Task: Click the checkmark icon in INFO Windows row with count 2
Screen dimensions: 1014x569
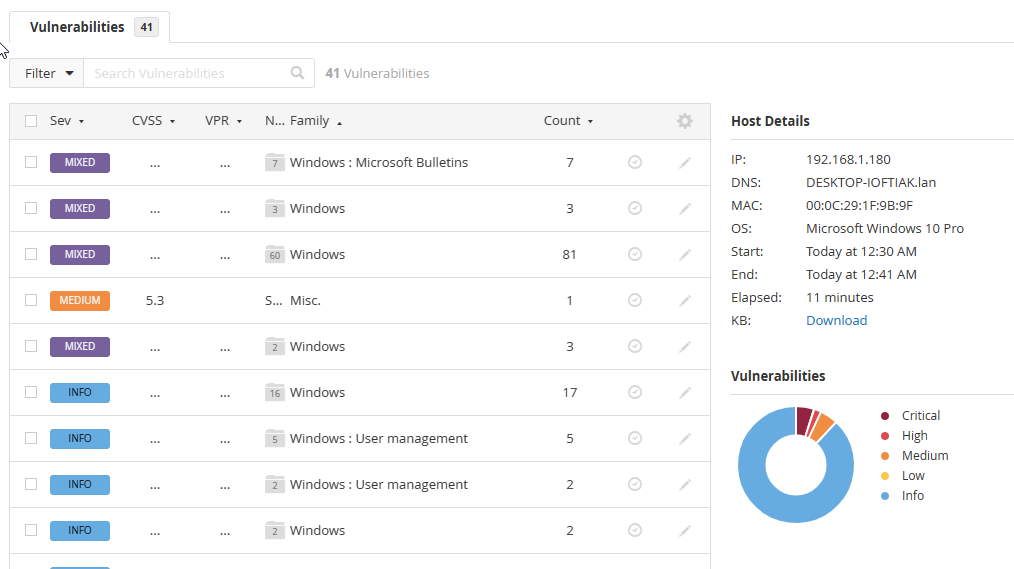Action: pos(635,530)
